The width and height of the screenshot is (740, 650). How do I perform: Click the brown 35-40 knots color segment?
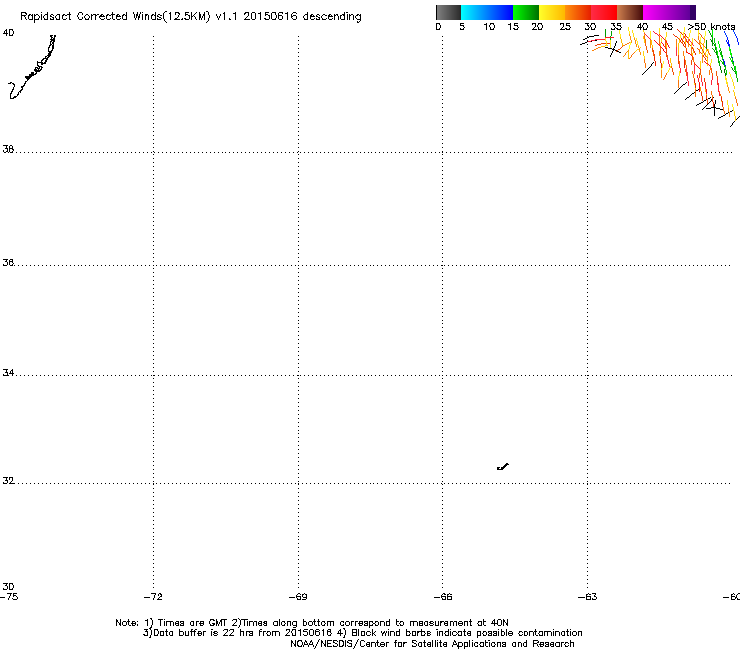click(x=630, y=12)
